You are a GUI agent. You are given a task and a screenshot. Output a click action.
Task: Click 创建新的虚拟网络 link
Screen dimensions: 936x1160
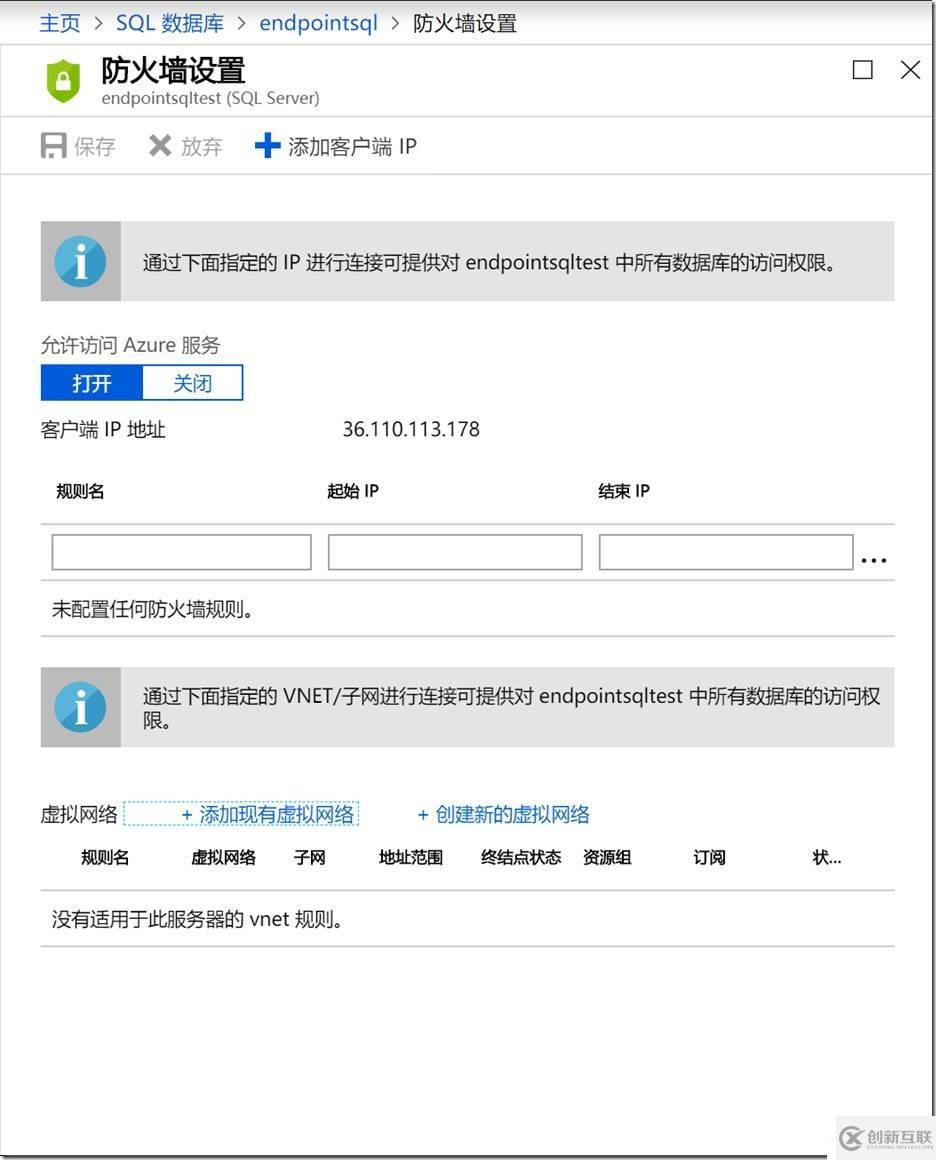click(x=503, y=813)
